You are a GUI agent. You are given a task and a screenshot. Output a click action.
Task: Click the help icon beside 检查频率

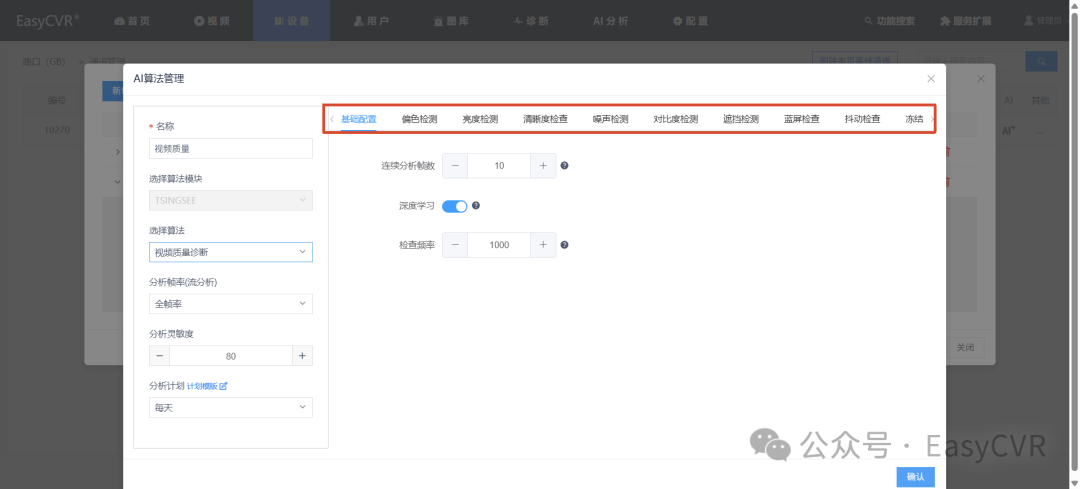(x=564, y=244)
